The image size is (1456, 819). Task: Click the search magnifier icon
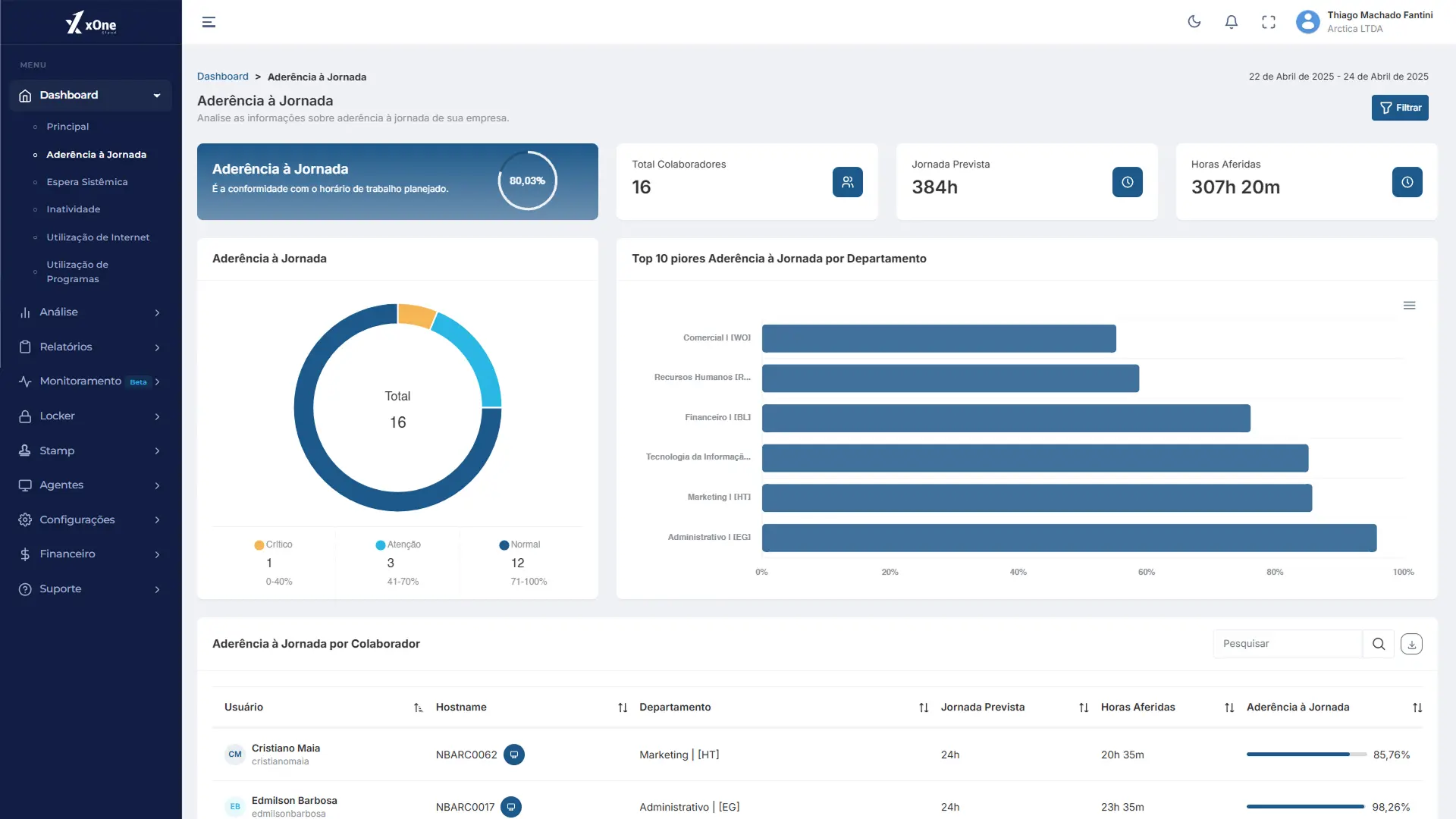coord(1379,644)
